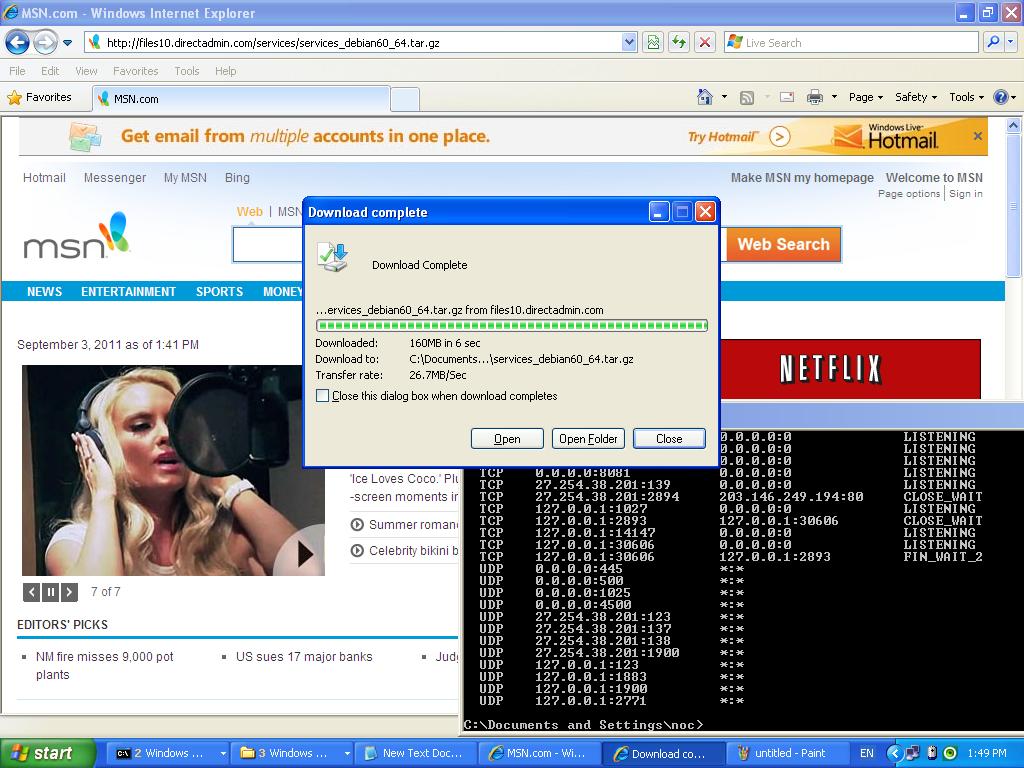Open the My MSN link
The image size is (1024, 768).
pos(185,178)
